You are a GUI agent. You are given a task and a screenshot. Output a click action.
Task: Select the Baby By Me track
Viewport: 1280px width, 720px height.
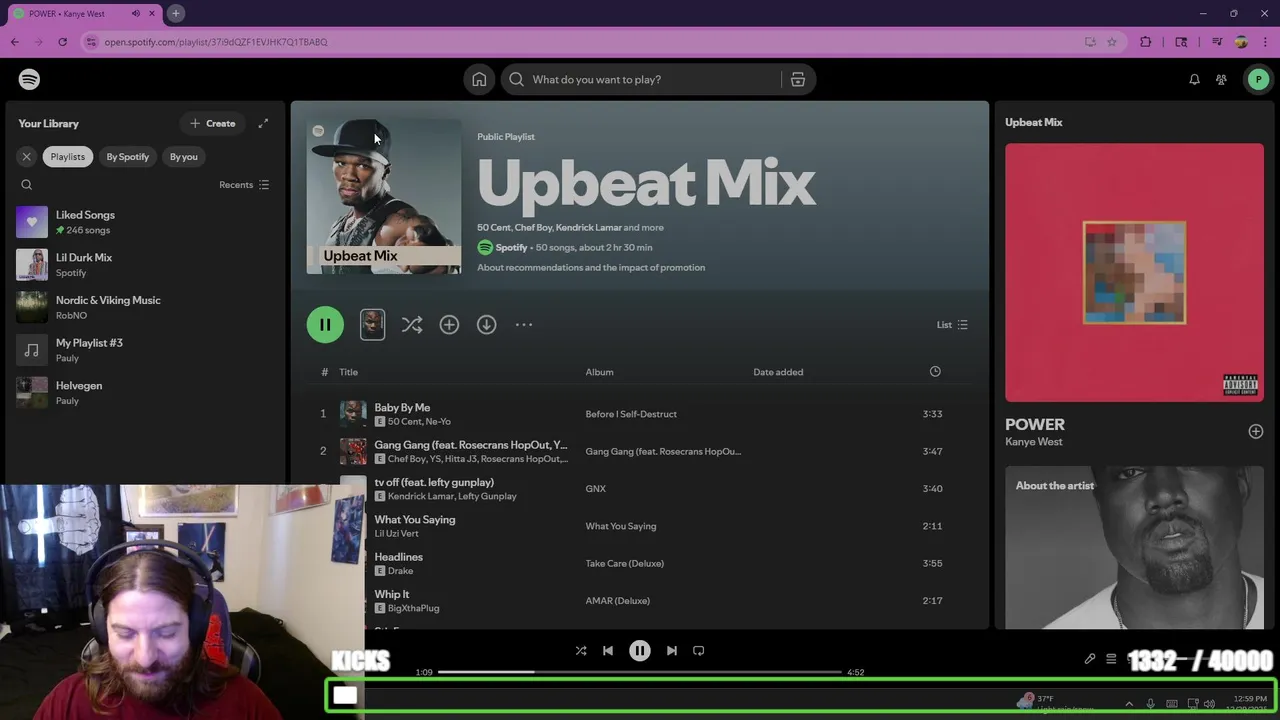(402, 407)
